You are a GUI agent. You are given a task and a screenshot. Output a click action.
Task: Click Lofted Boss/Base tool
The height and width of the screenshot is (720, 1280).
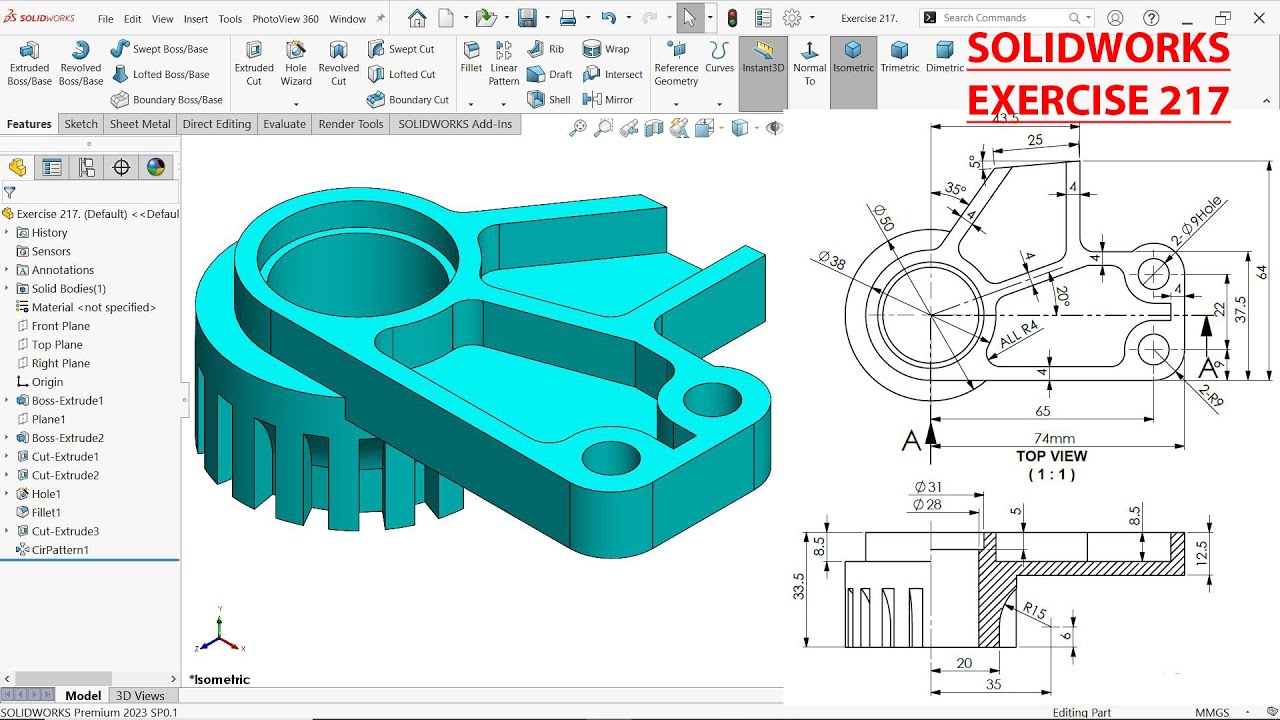tap(160, 74)
